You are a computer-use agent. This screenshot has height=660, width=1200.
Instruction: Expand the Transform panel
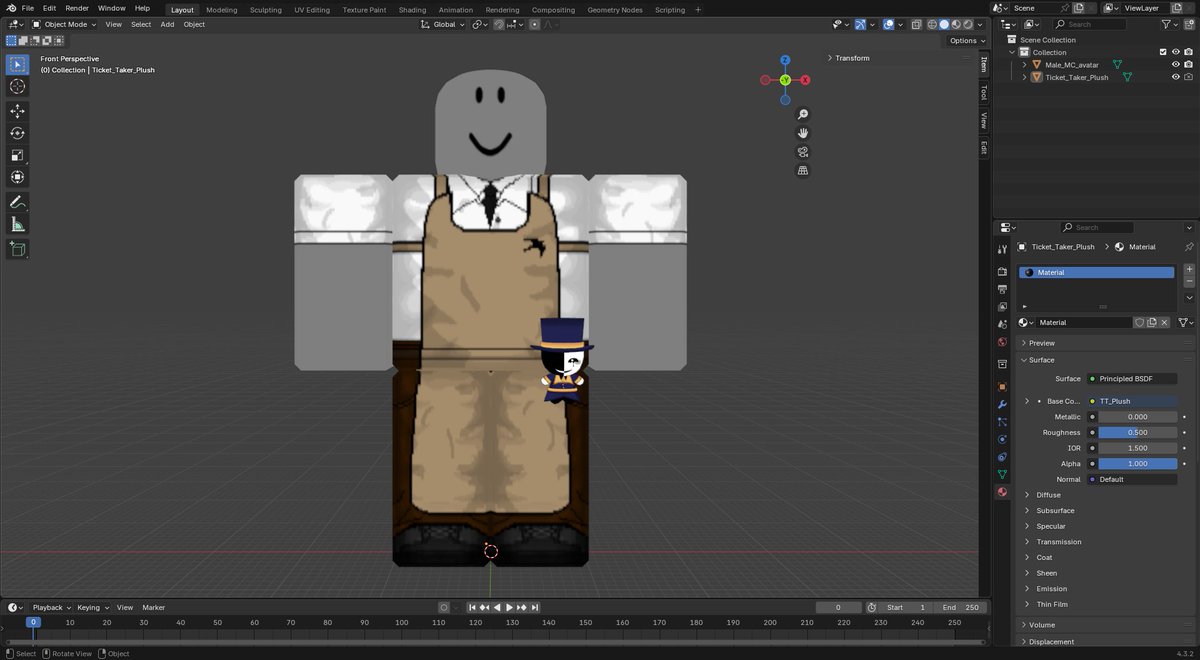point(853,58)
